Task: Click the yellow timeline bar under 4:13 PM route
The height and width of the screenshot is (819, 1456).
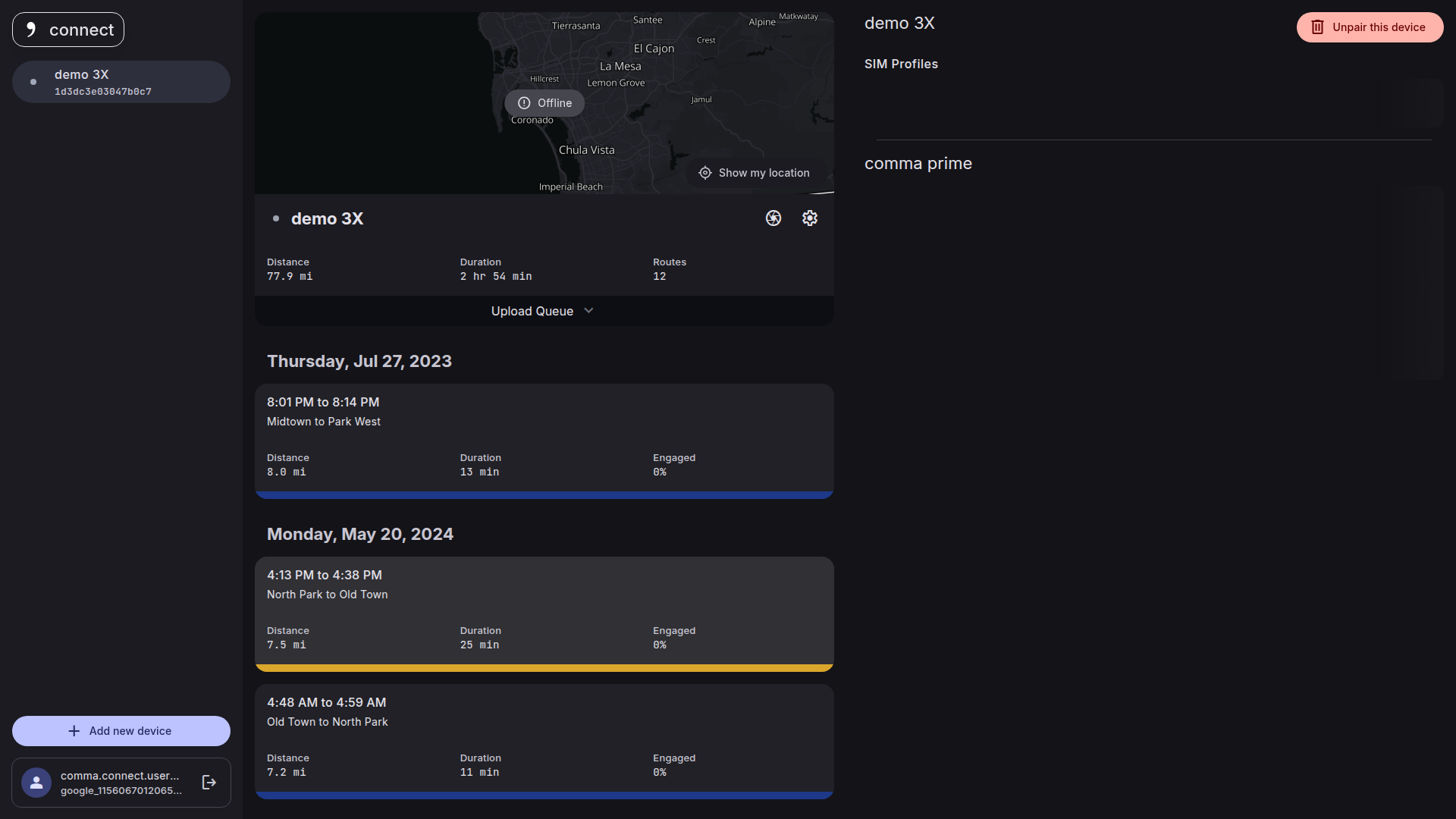Action: (544, 668)
